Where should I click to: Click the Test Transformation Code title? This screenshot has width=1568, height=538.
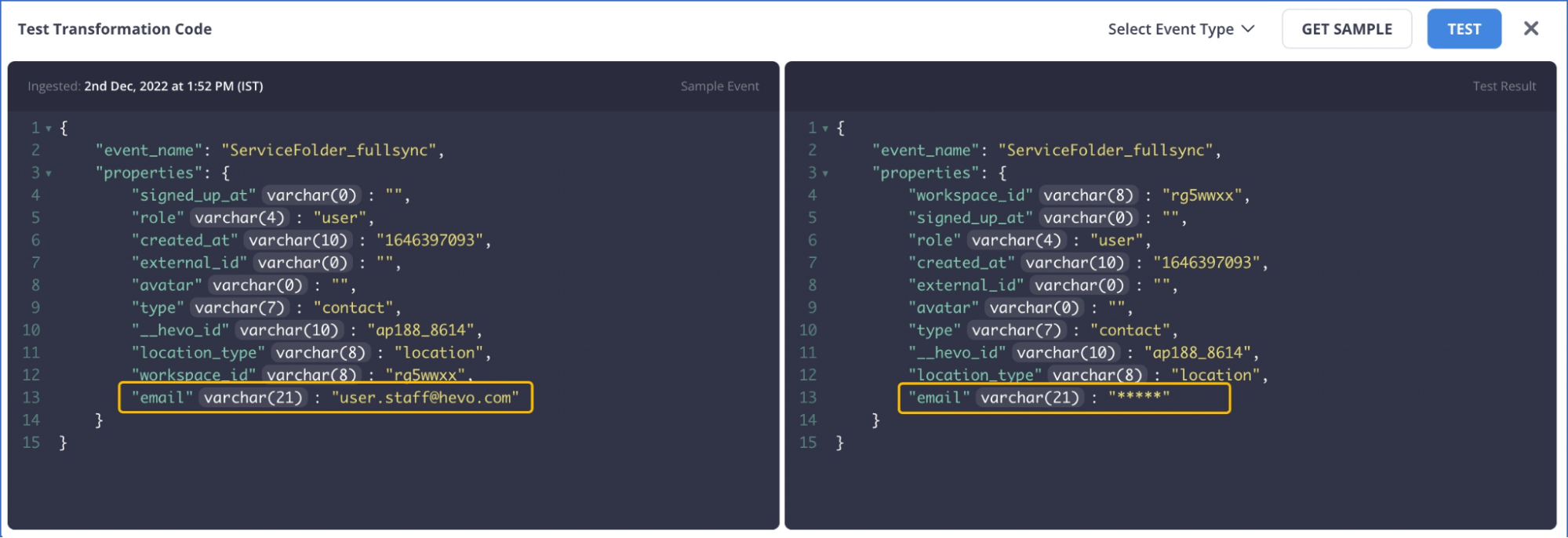115,29
